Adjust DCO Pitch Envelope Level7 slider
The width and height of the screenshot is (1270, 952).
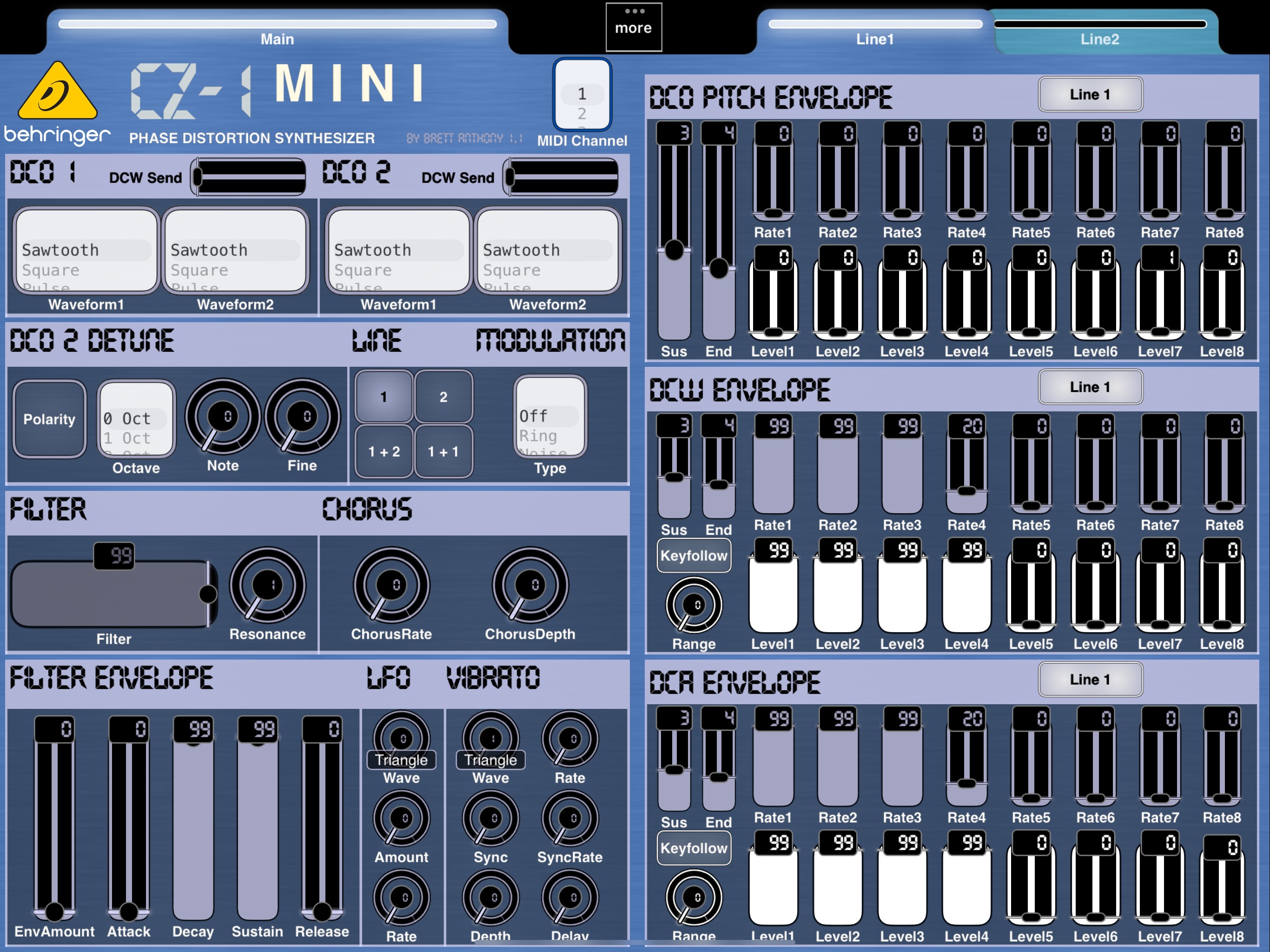1160,293
